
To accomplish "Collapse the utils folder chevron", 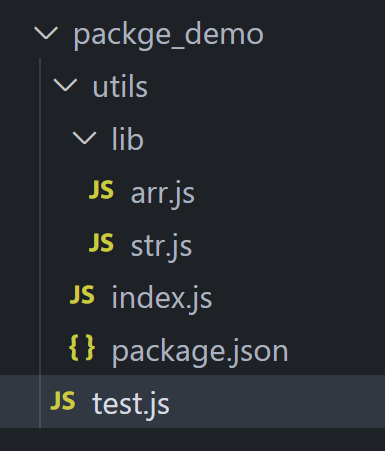I will (x=65, y=85).
